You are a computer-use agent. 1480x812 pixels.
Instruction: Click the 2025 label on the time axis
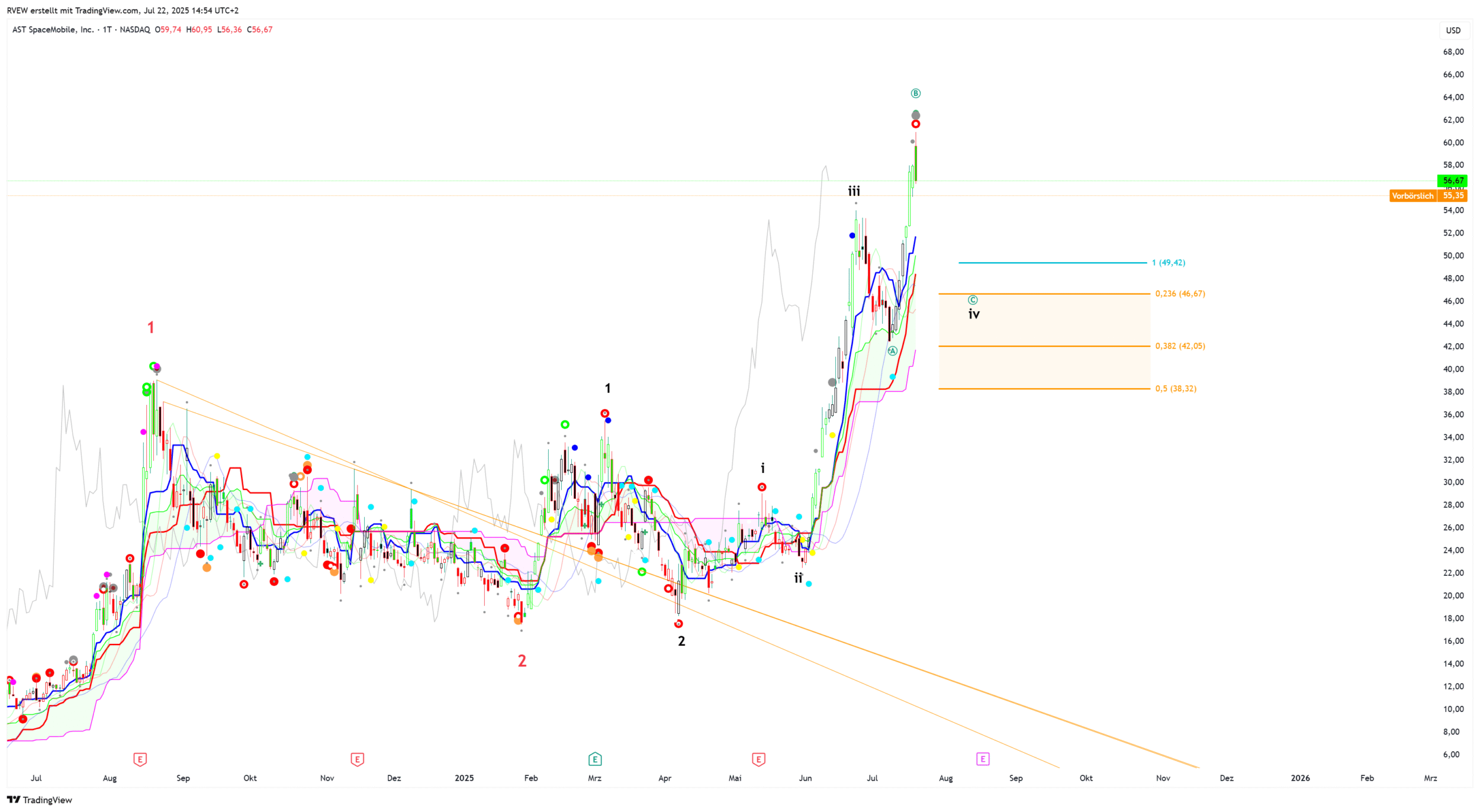tap(464, 778)
